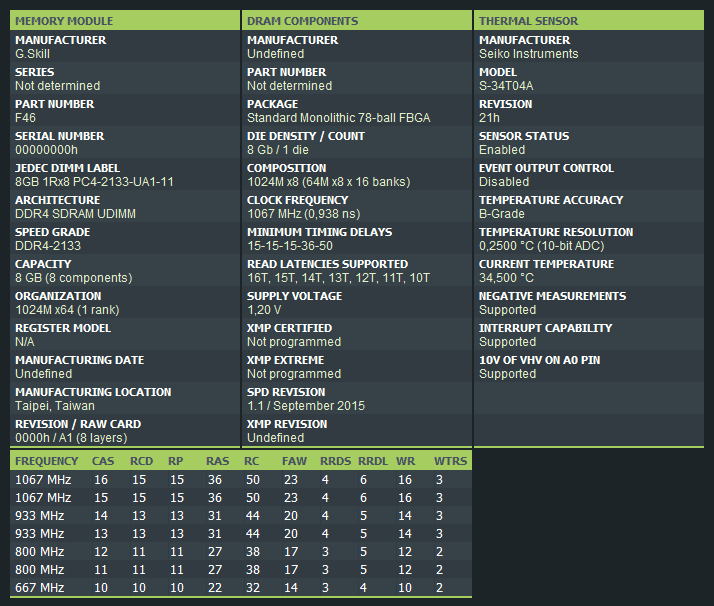
Task: Select the MANUFACTURING DATE label
Action: (79, 360)
